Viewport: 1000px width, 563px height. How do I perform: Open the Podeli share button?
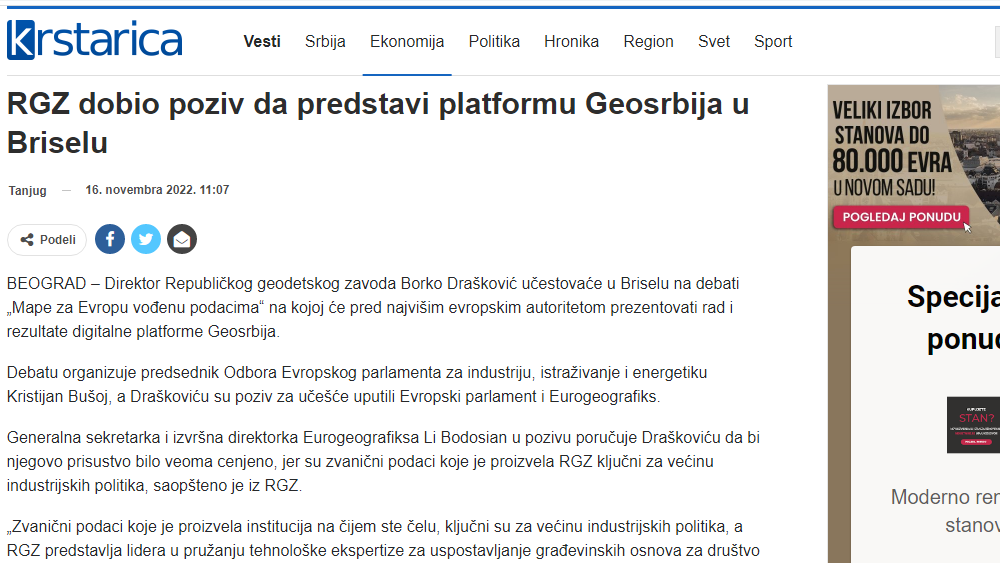[47, 240]
